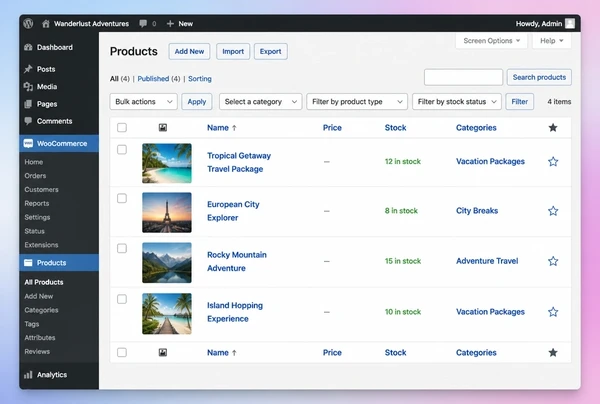Image resolution: width=600 pixels, height=404 pixels.
Task: Click the Filter button
Action: [x=519, y=102]
